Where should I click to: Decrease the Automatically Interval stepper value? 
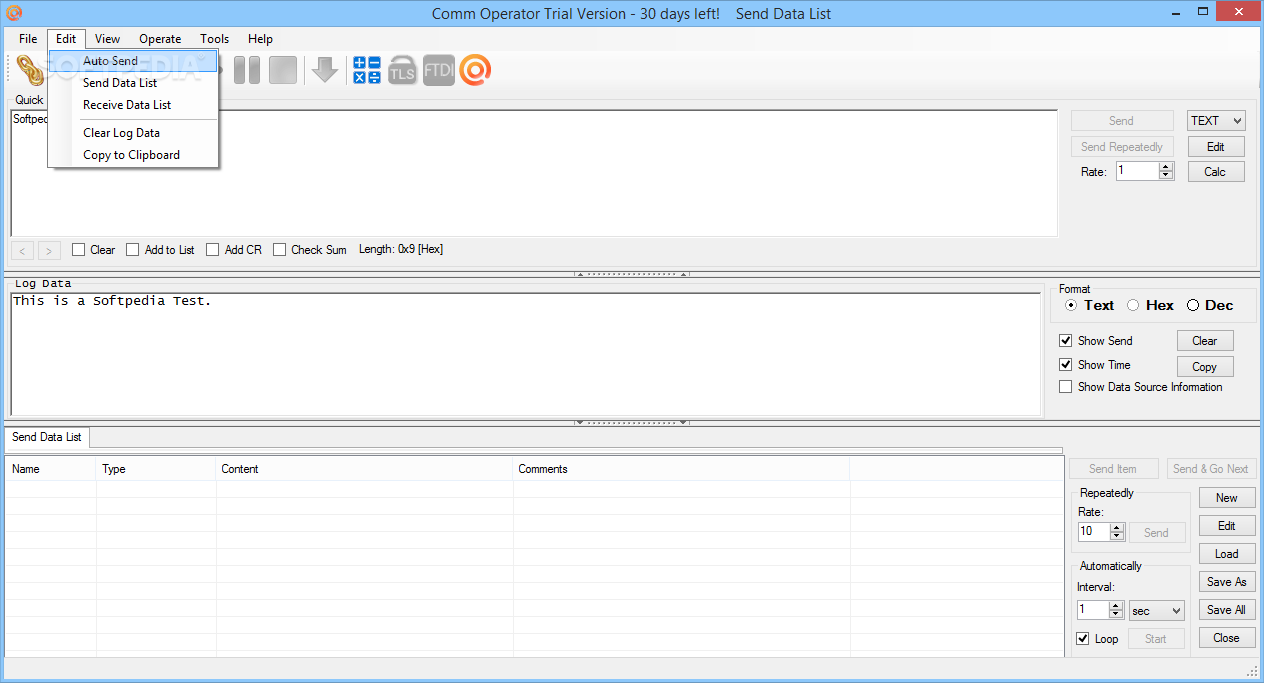coord(1118,615)
